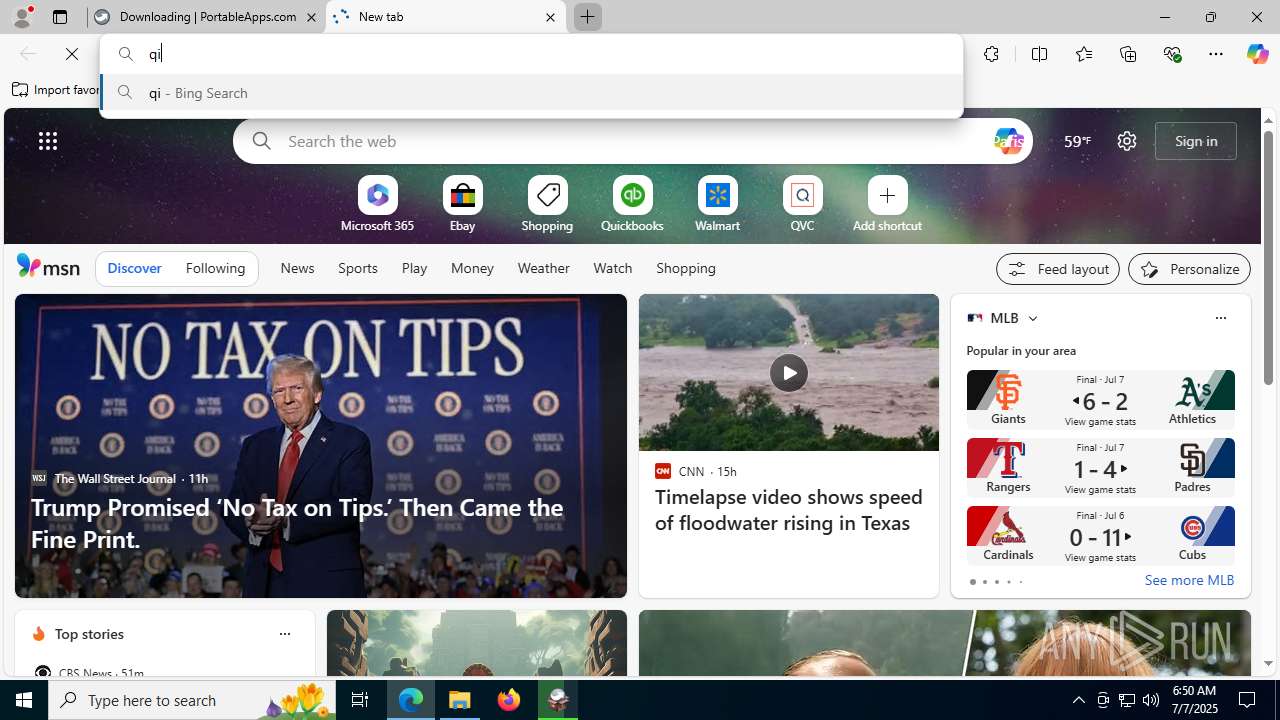This screenshot has width=1280, height=720.
Task: Click the Feed layout button
Action: tap(1057, 269)
